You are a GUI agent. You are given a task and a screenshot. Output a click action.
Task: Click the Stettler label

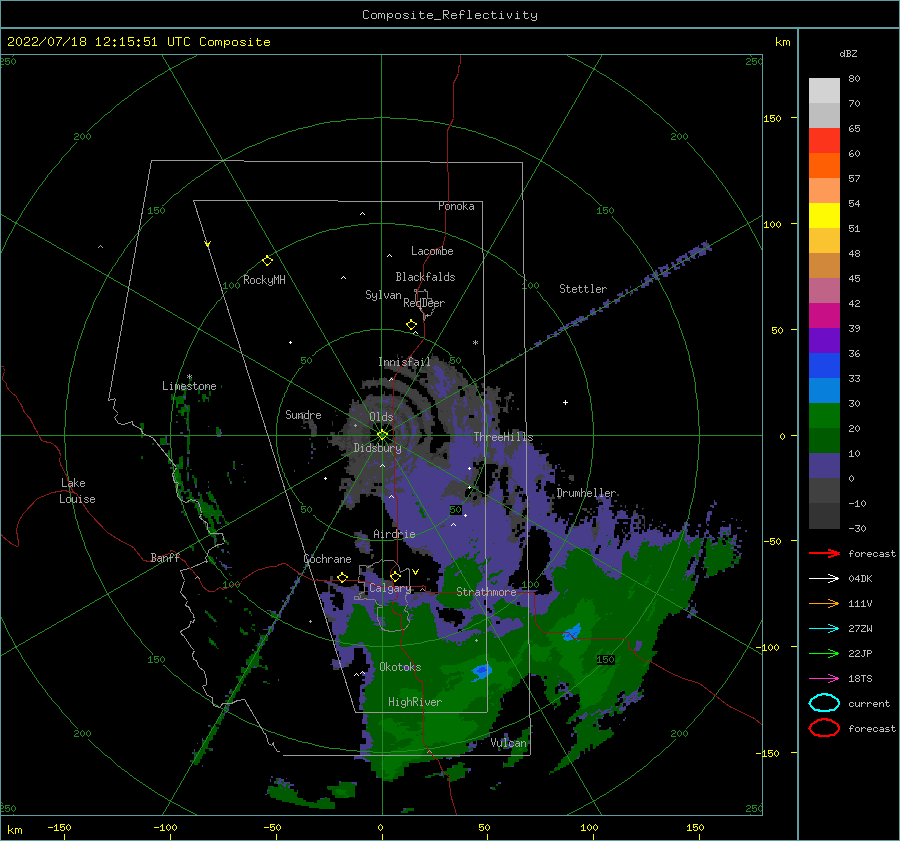click(583, 289)
